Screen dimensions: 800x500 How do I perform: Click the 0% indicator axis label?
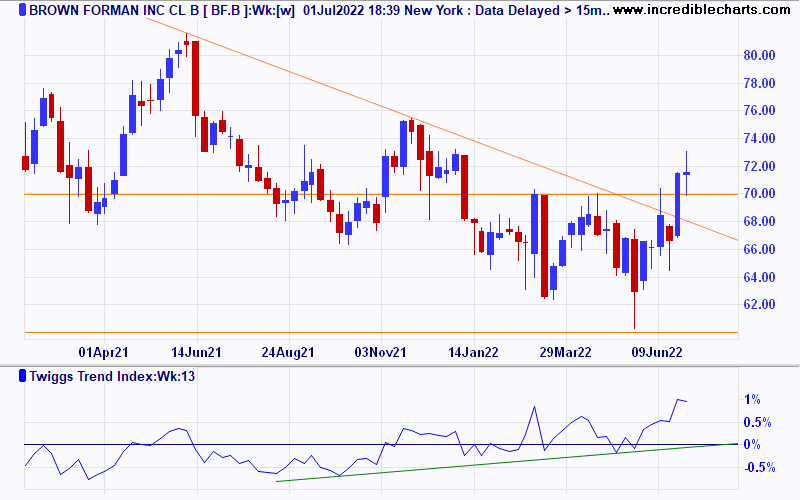(752, 444)
